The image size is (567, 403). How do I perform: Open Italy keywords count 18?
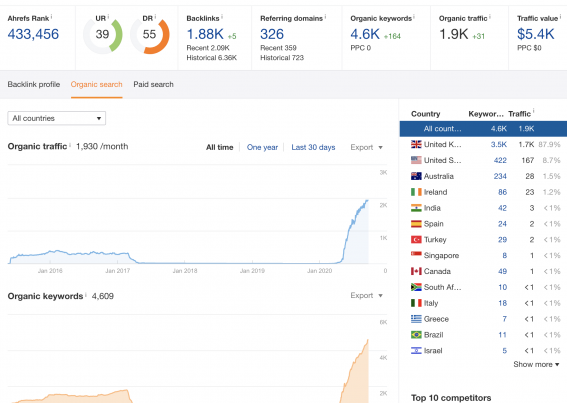(x=503, y=303)
